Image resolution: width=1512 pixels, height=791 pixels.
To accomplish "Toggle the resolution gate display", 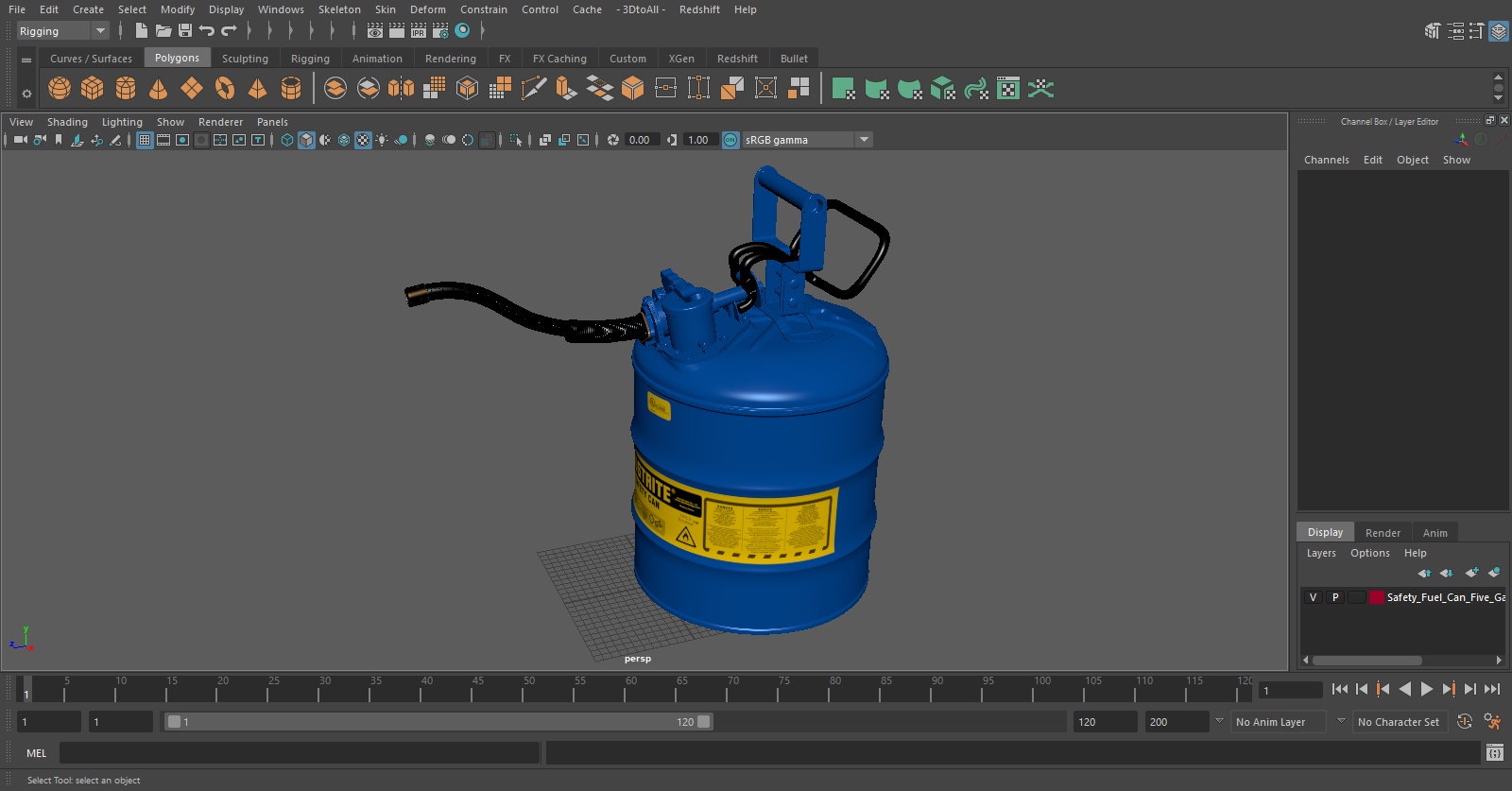I will click(182, 140).
